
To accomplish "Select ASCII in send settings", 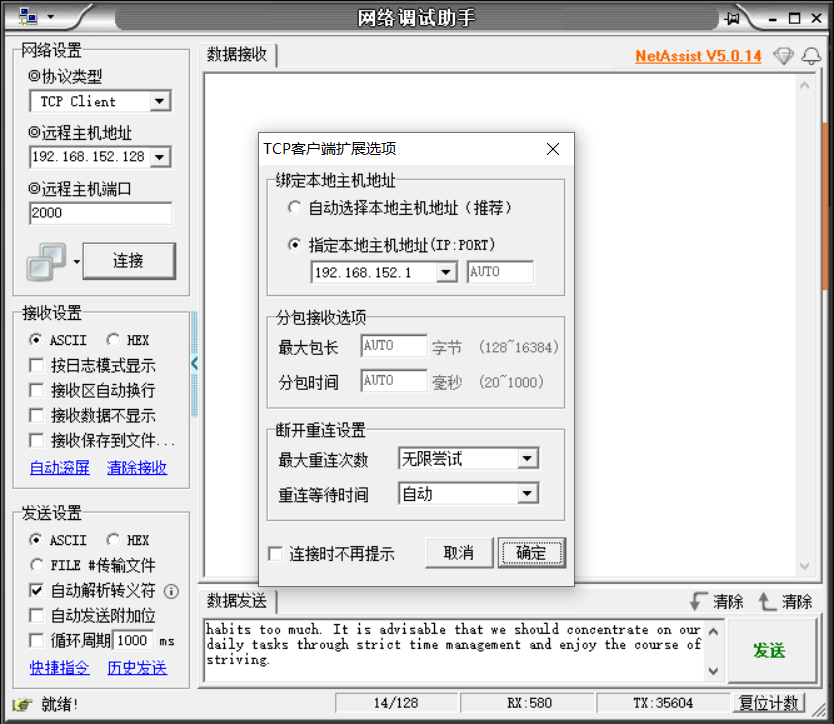I will coord(36,540).
